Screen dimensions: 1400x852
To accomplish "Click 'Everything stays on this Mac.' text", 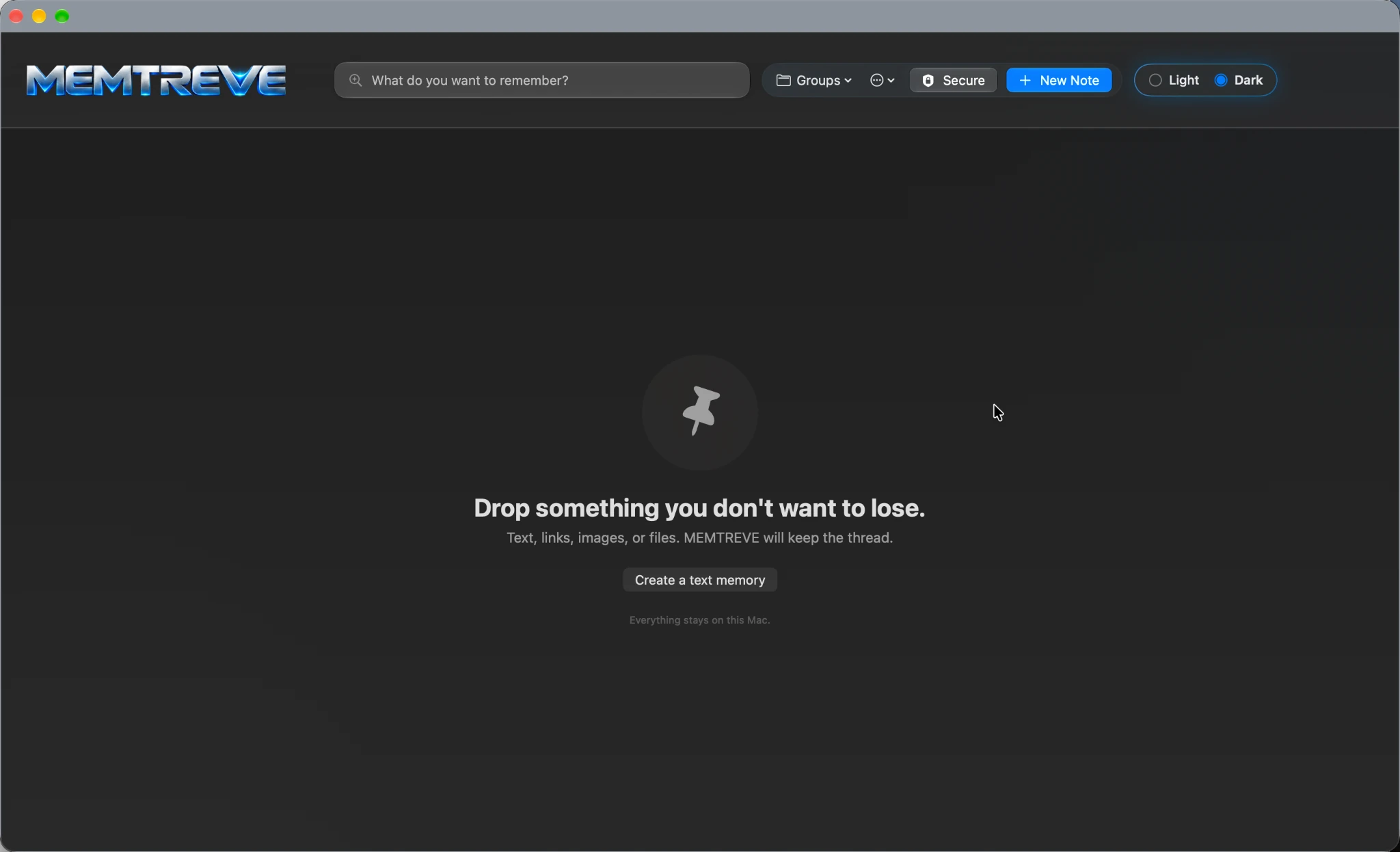I will (699, 620).
